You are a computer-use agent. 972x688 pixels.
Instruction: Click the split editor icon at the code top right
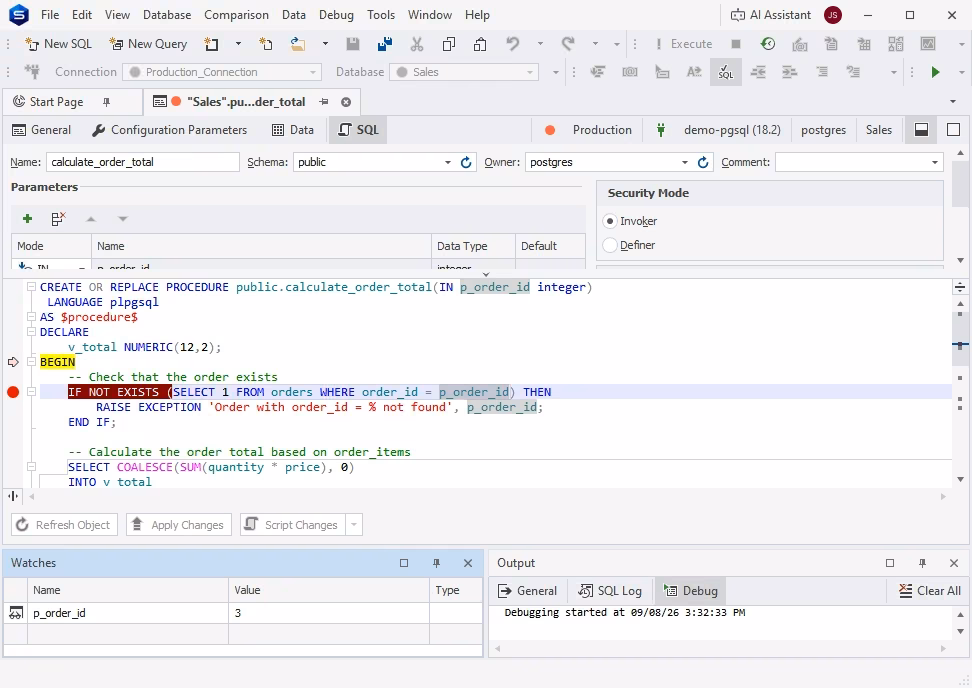pos(960,287)
